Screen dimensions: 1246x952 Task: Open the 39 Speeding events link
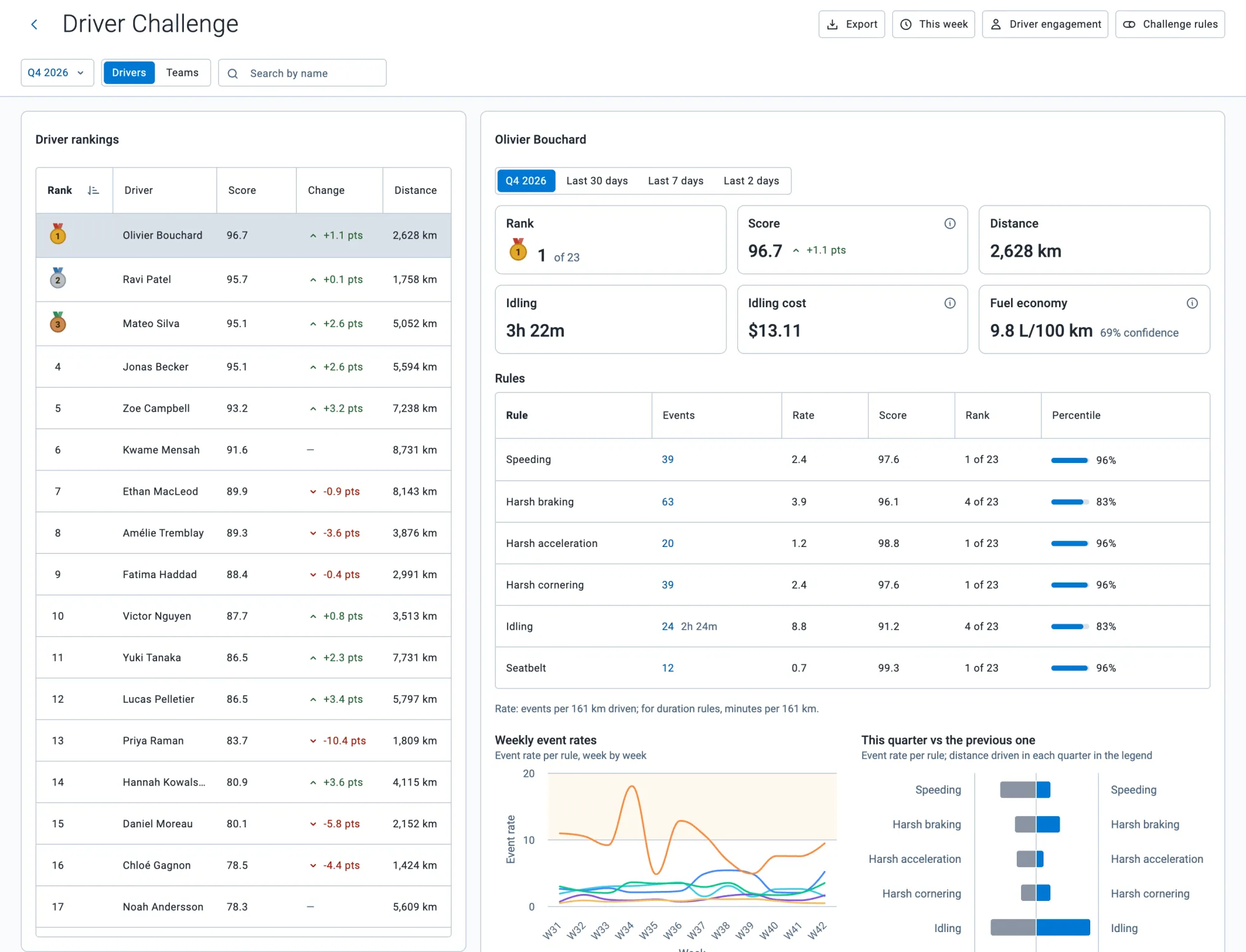[667, 460]
